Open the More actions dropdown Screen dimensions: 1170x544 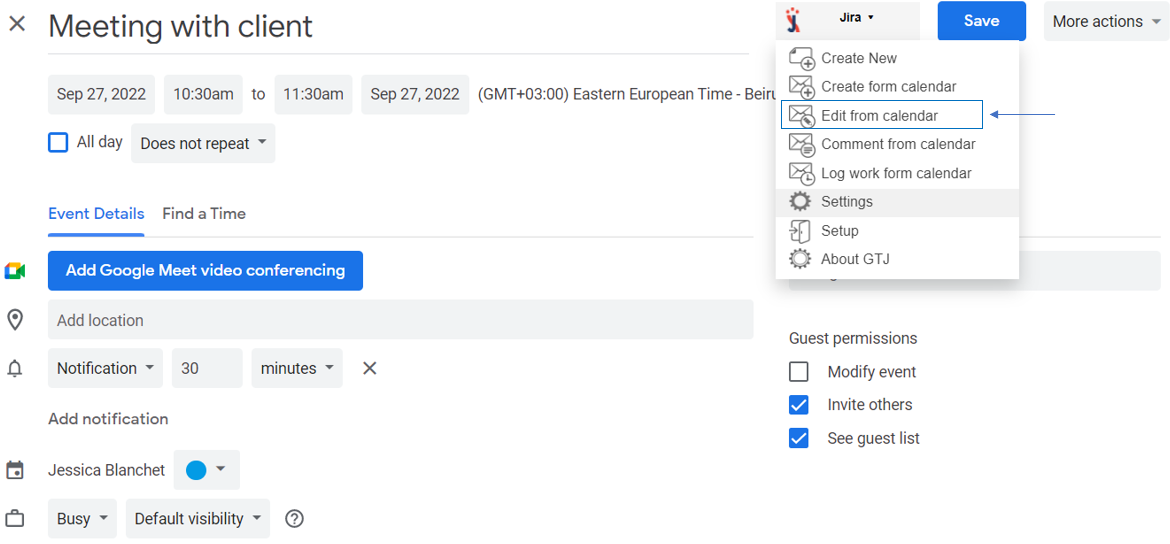[1106, 21]
